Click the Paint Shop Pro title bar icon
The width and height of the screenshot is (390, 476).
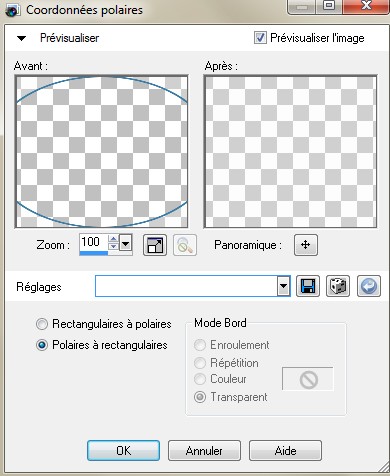coord(13,10)
